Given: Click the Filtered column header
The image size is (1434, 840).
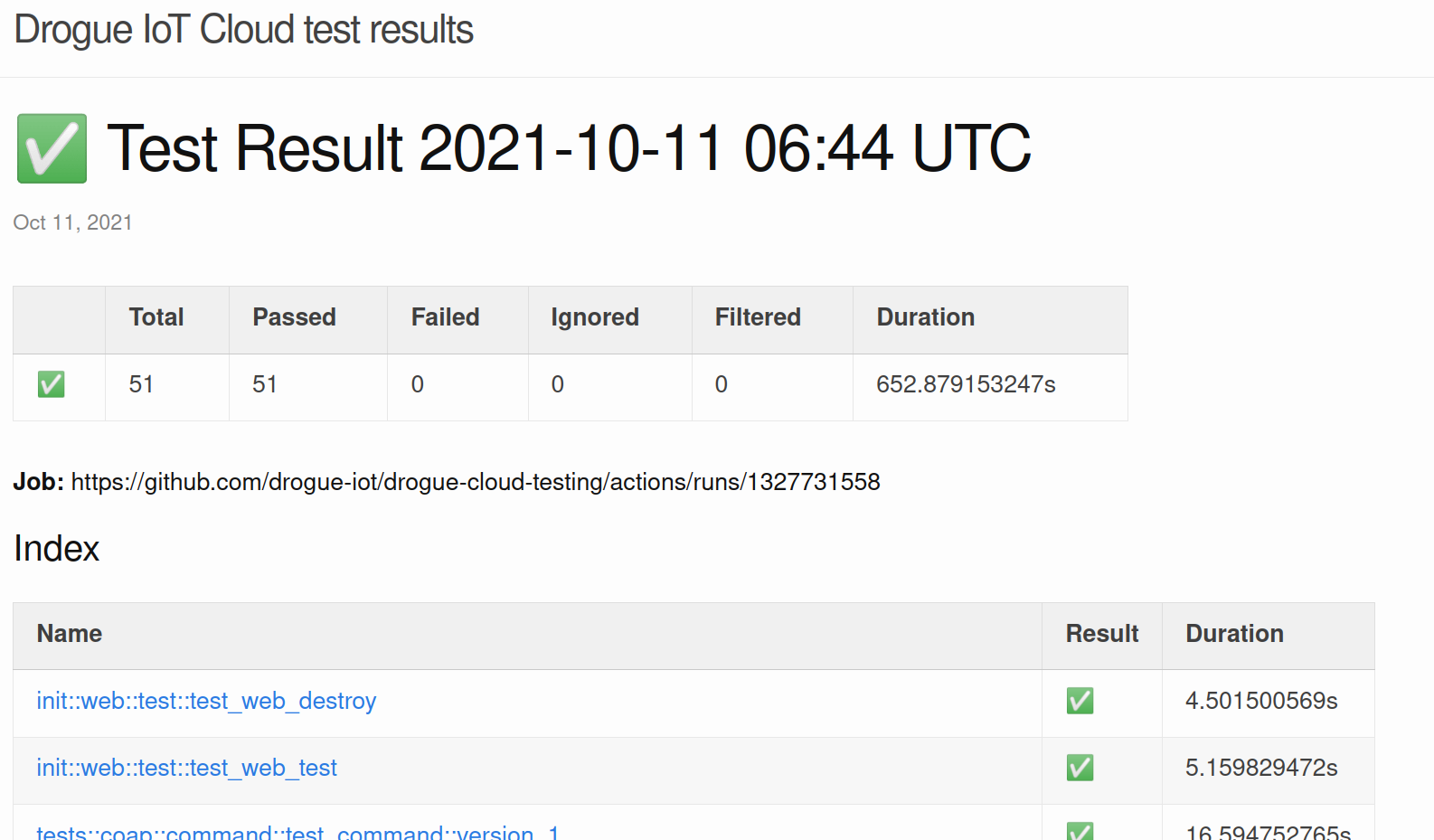Looking at the screenshot, I should (758, 317).
